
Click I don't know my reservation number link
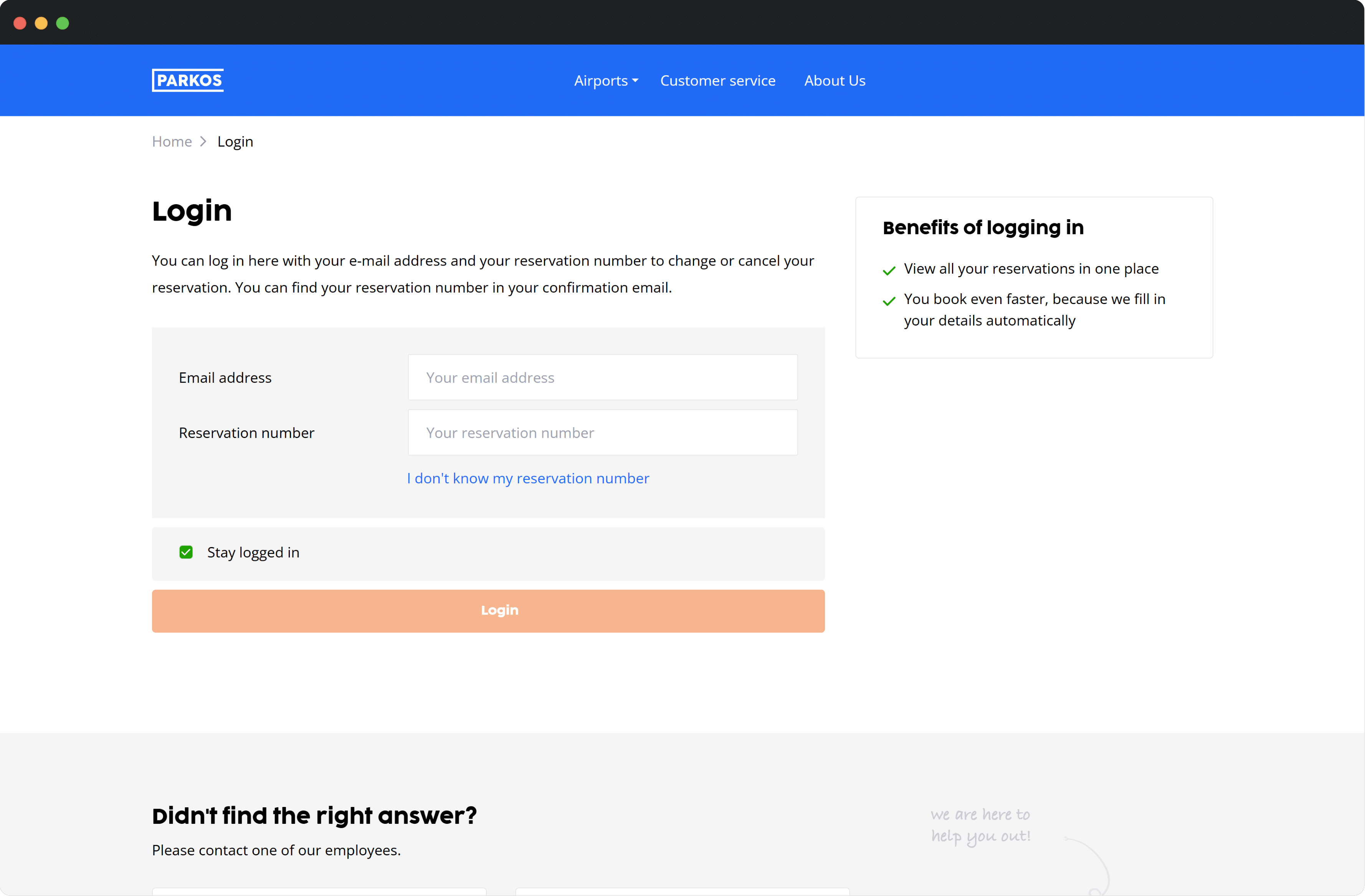[x=528, y=478]
